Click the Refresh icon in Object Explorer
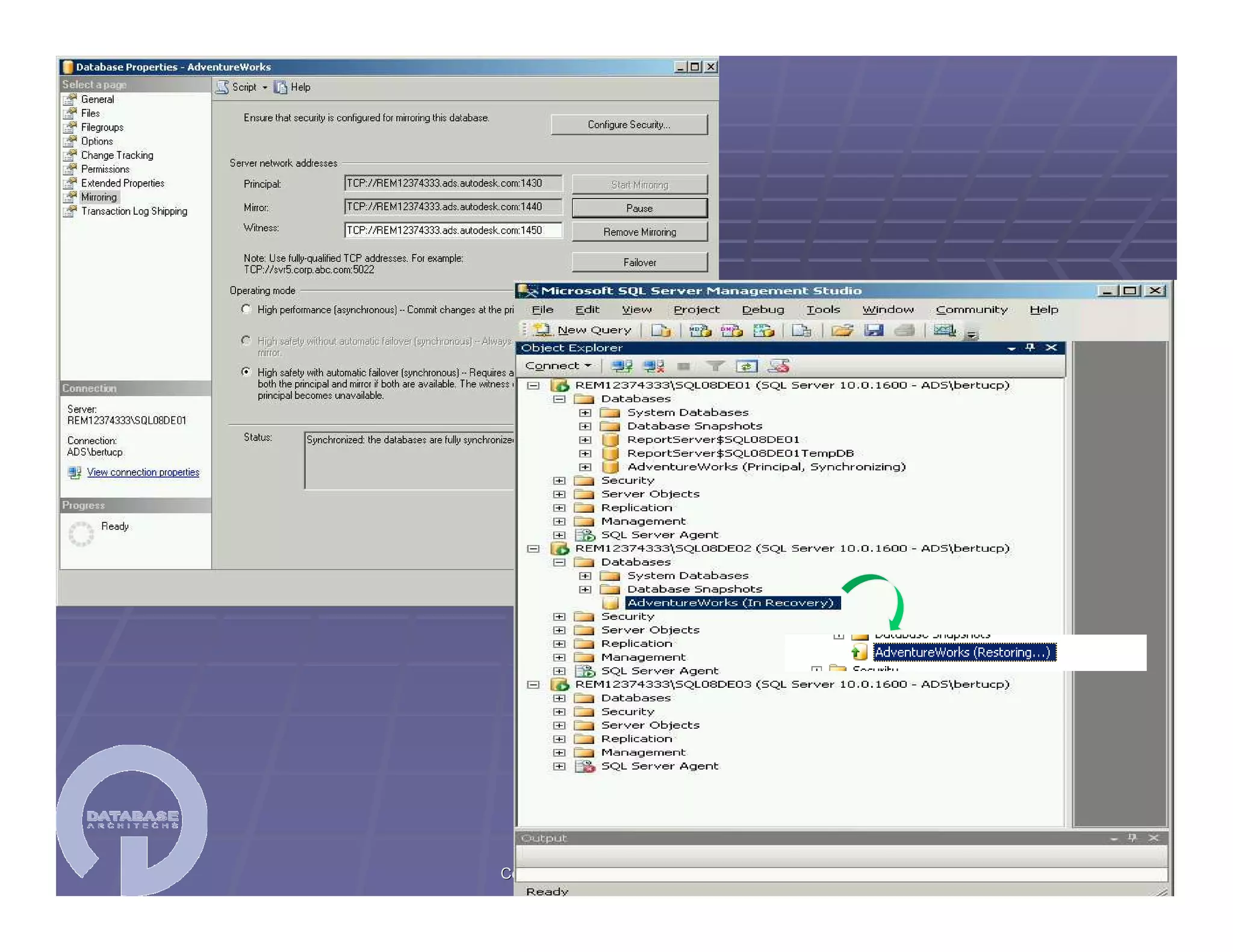This screenshot has height=952, width=1233. 747,366
